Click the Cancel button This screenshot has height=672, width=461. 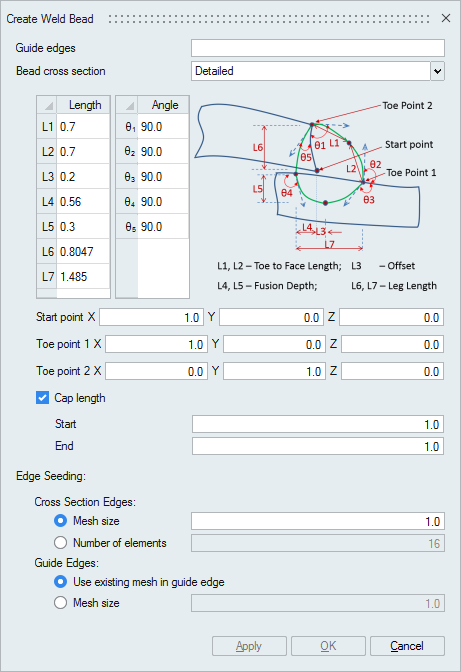click(x=407, y=646)
